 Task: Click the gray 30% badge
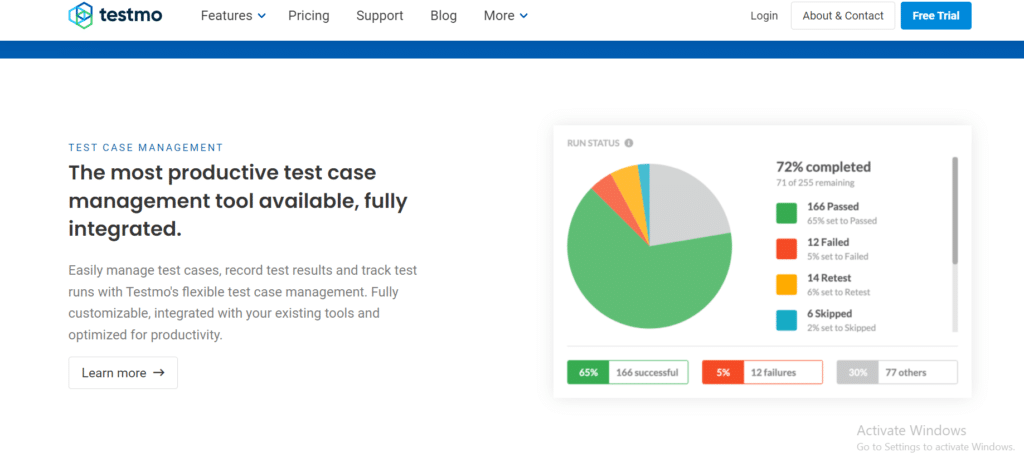point(857,372)
